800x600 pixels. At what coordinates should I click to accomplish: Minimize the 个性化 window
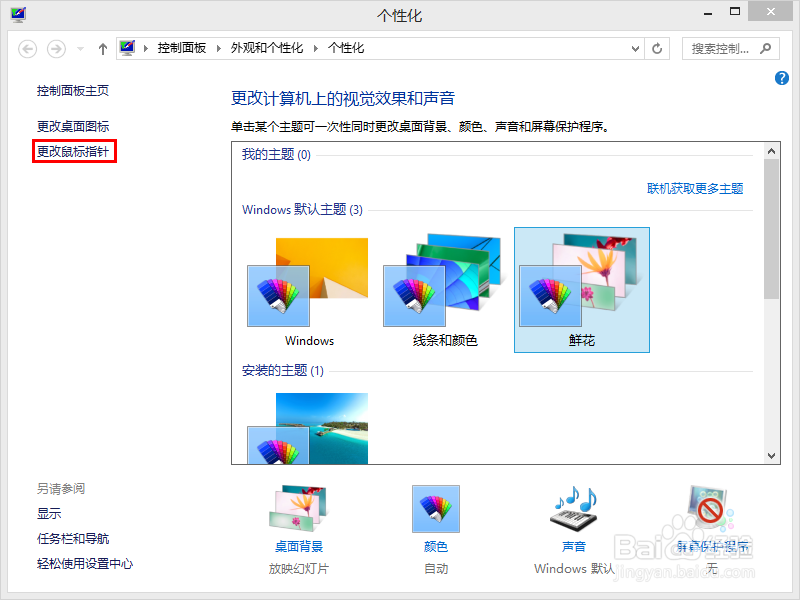(x=708, y=12)
